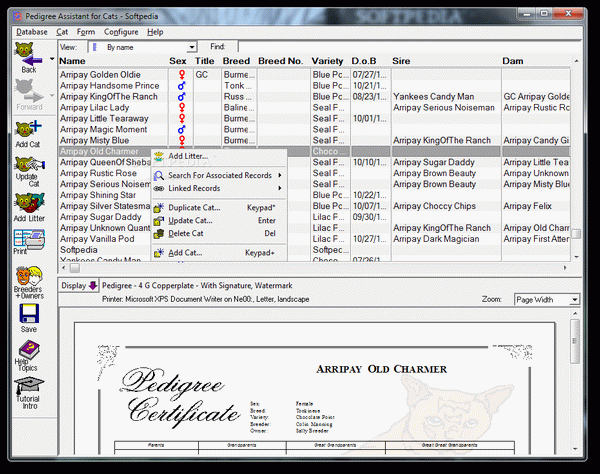This screenshot has width=600, height=474.
Task: Click the Add Cat sidebar icon
Action: coord(28,133)
